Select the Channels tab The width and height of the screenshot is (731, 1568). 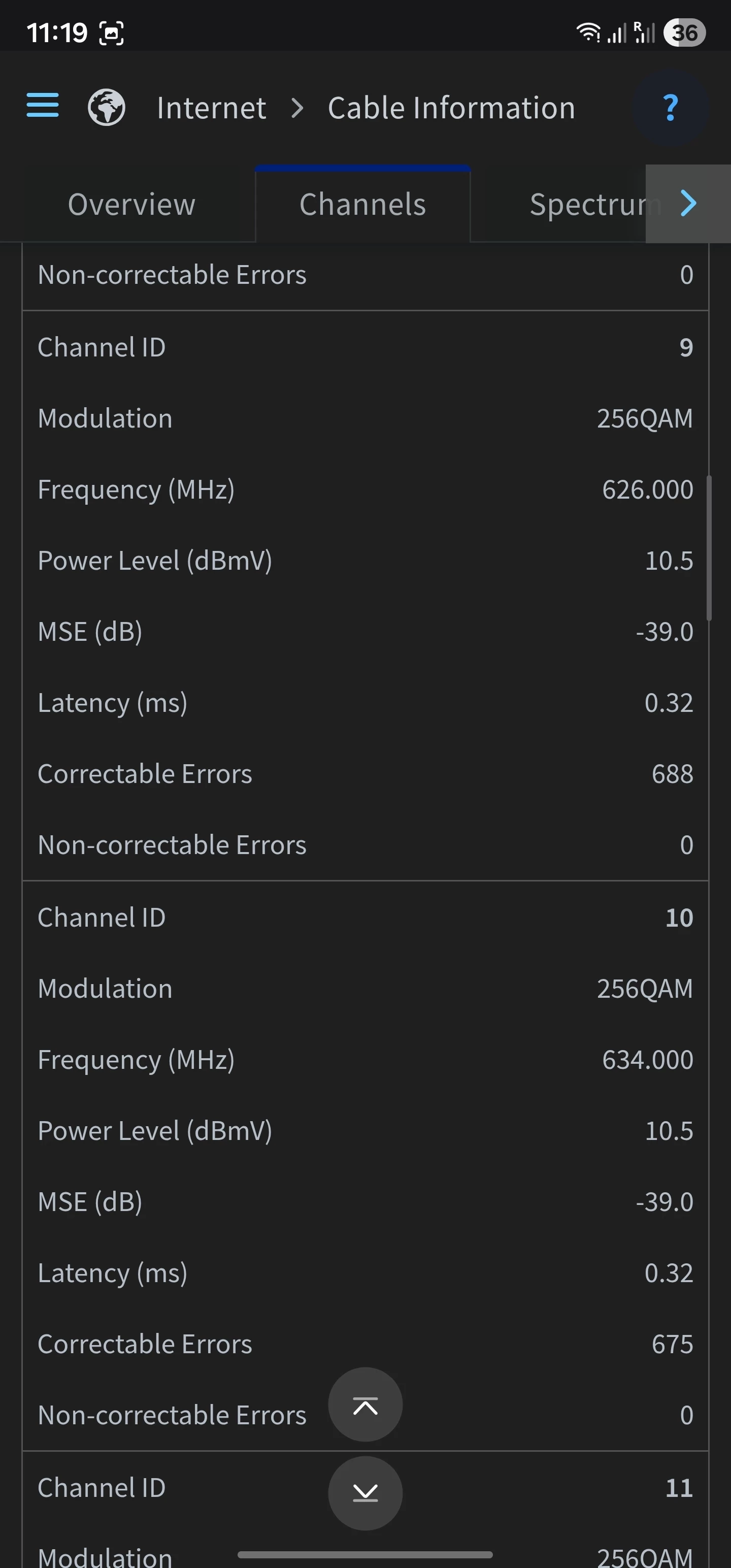(x=363, y=205)
